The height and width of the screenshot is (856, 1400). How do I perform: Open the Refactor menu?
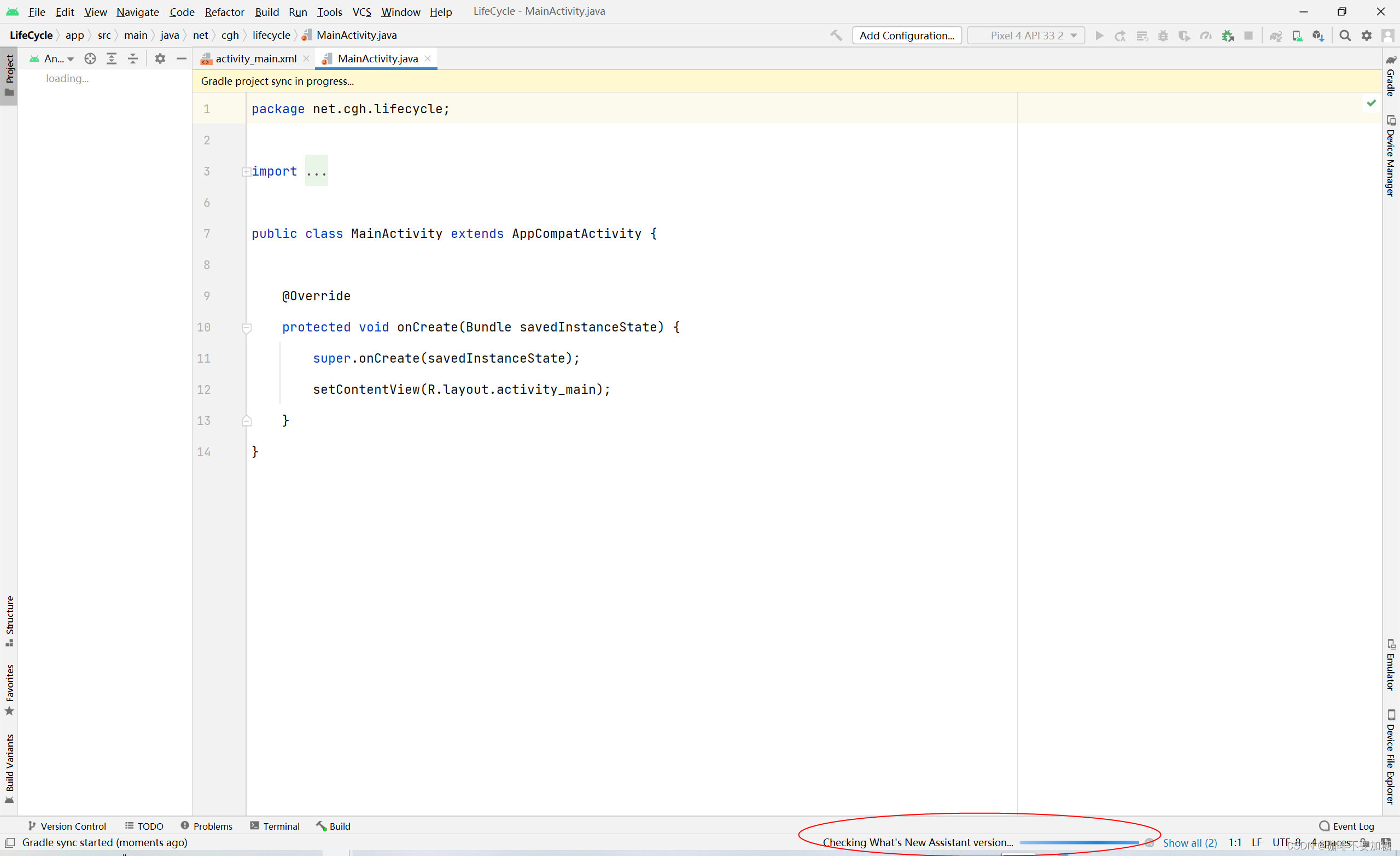224,12
